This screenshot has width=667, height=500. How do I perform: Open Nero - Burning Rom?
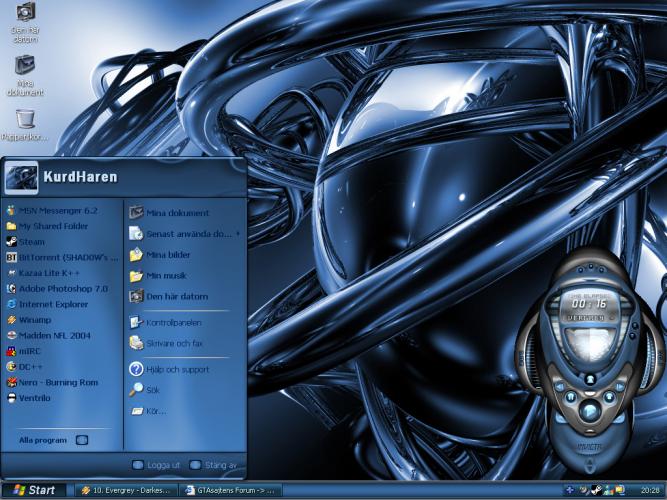click(x=60, y=382)
